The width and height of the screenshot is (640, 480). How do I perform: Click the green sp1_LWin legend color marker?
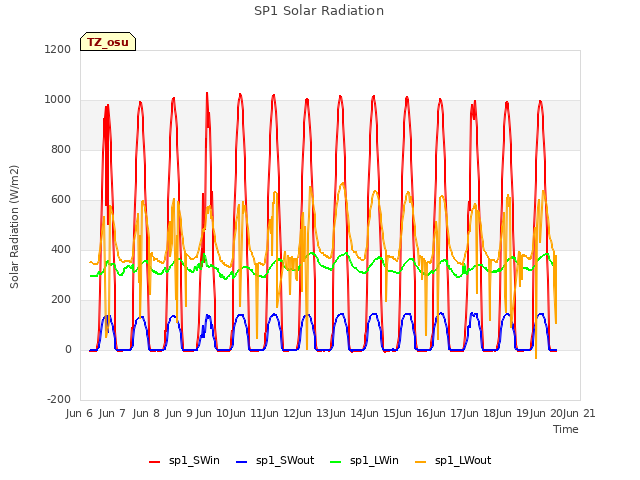(336, 462)
